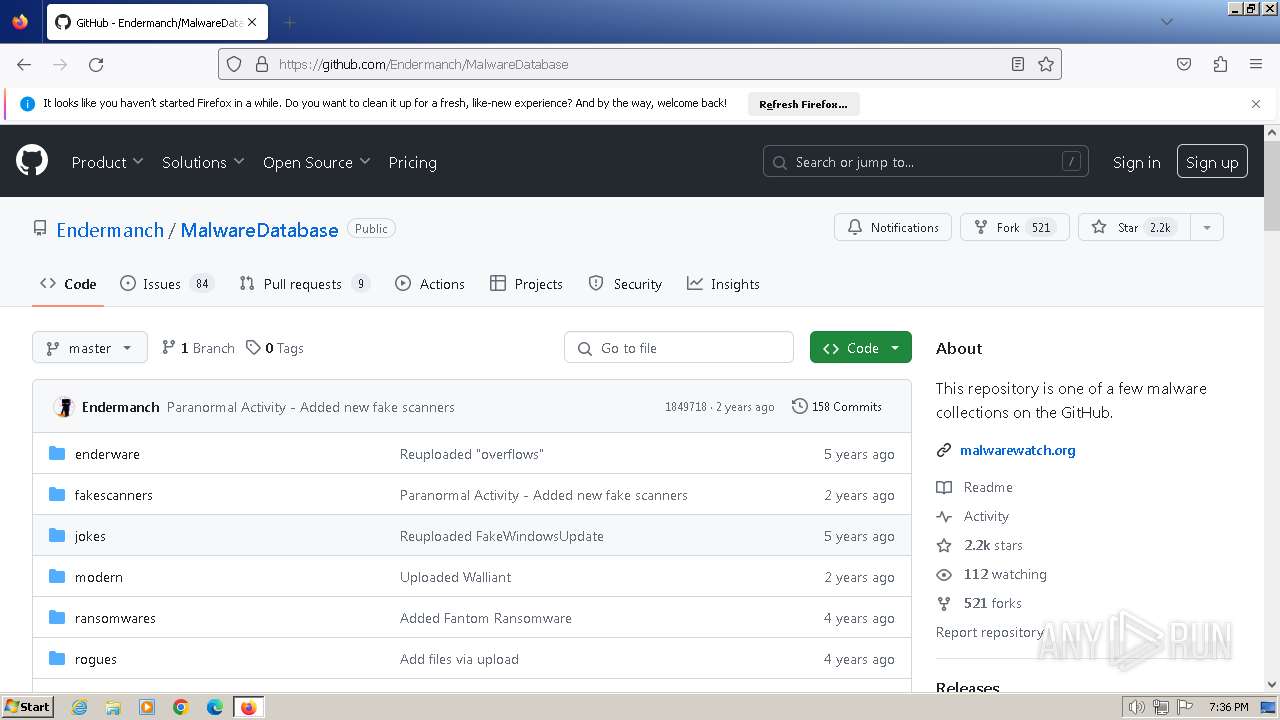Open the ransomwares folder
Viewport: 1280px width, 720px height.
pyautogui.click(x=115, y=618)
